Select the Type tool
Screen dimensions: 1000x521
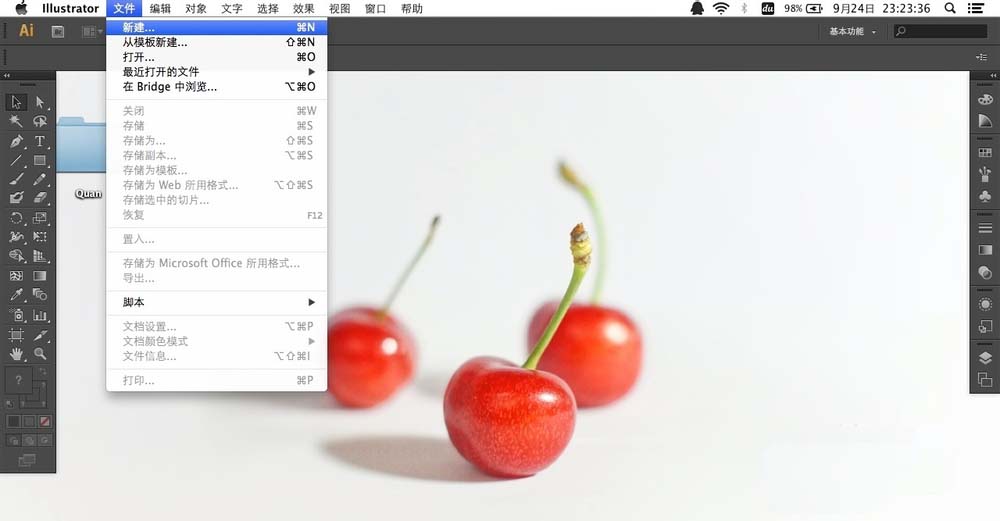click(40, 141)
